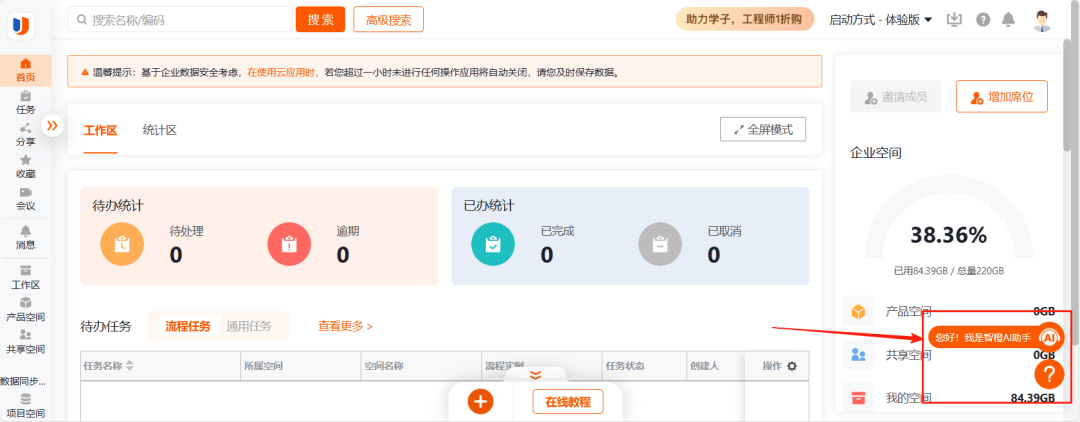Select the 流程任务 toggle option
1080x422 pixels.
[188, 326]
